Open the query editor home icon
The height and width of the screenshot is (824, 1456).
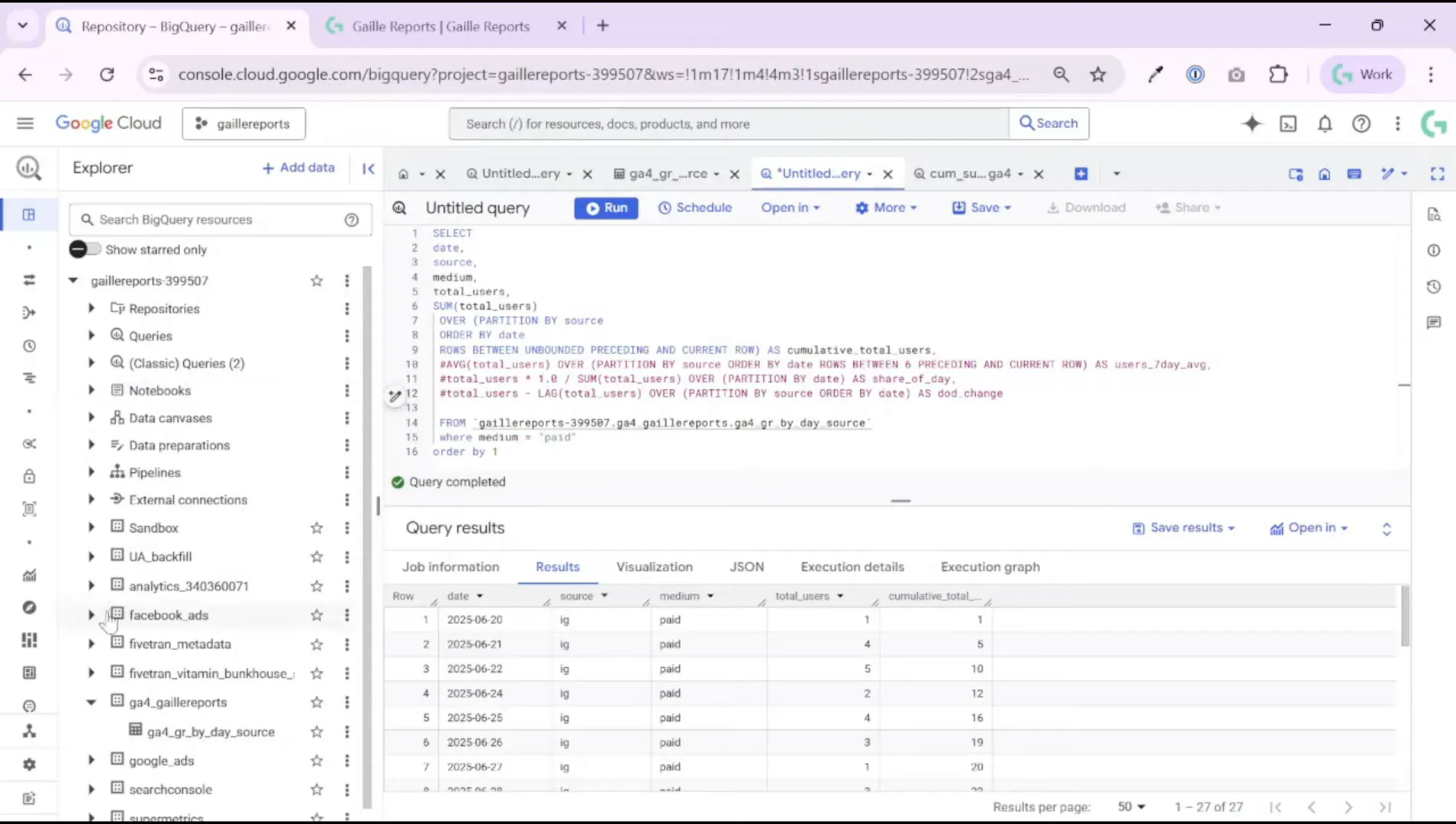(x=1326, y=174)
